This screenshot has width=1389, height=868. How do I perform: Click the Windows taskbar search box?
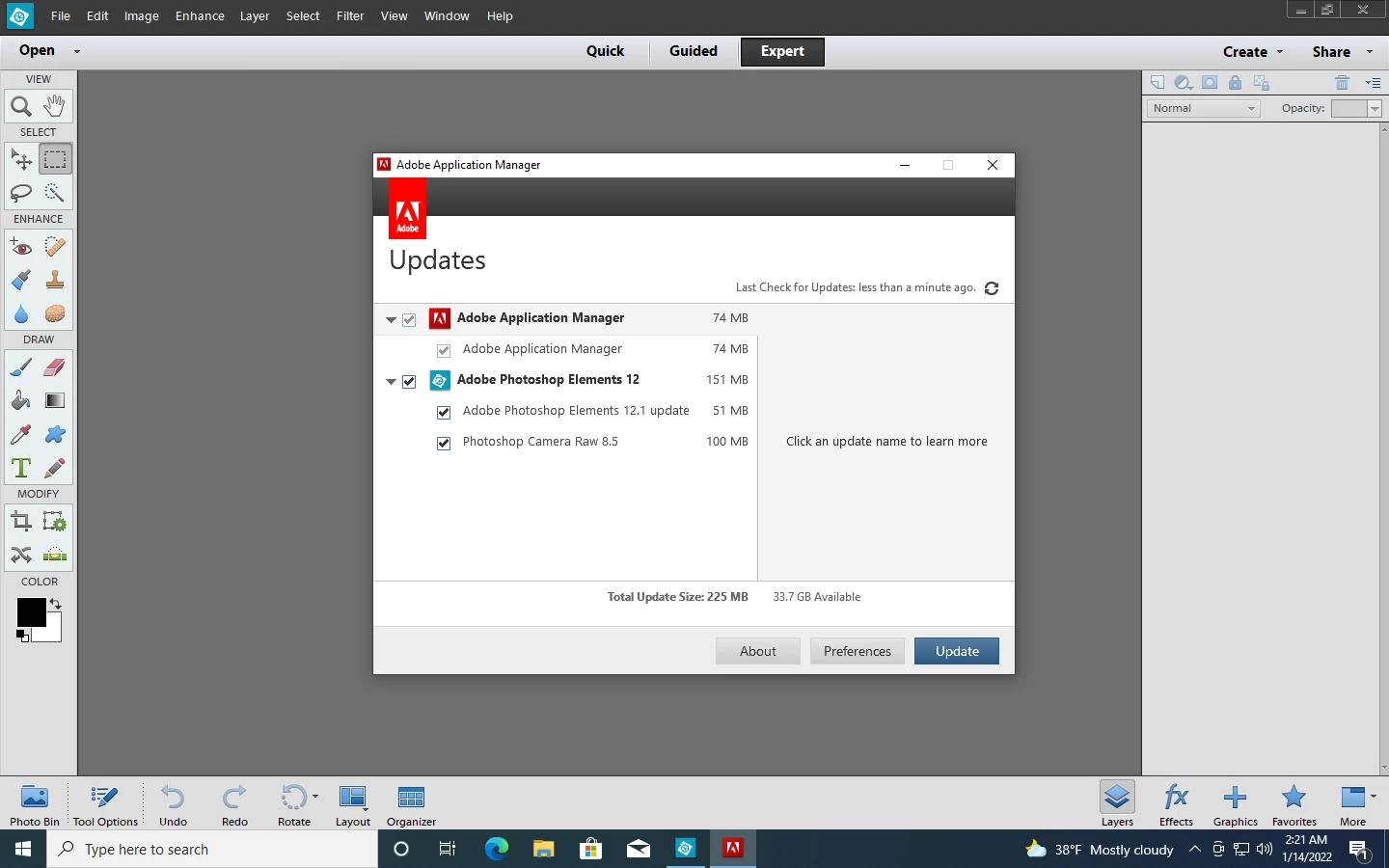coord(212,850)
